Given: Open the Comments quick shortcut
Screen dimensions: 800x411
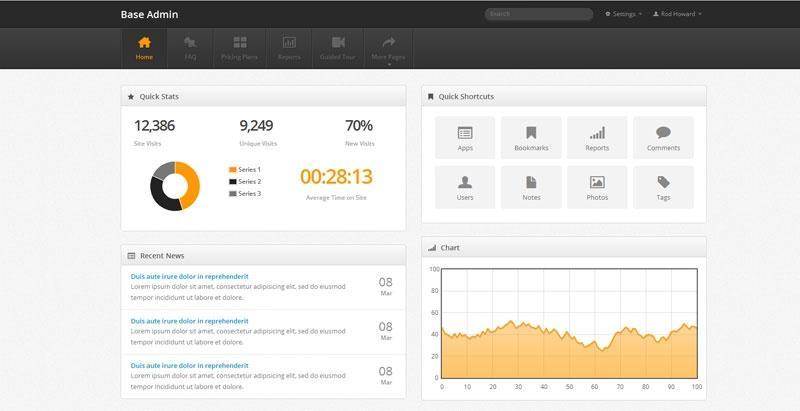Looking at the screenshot, I should (x=663, y=138).
